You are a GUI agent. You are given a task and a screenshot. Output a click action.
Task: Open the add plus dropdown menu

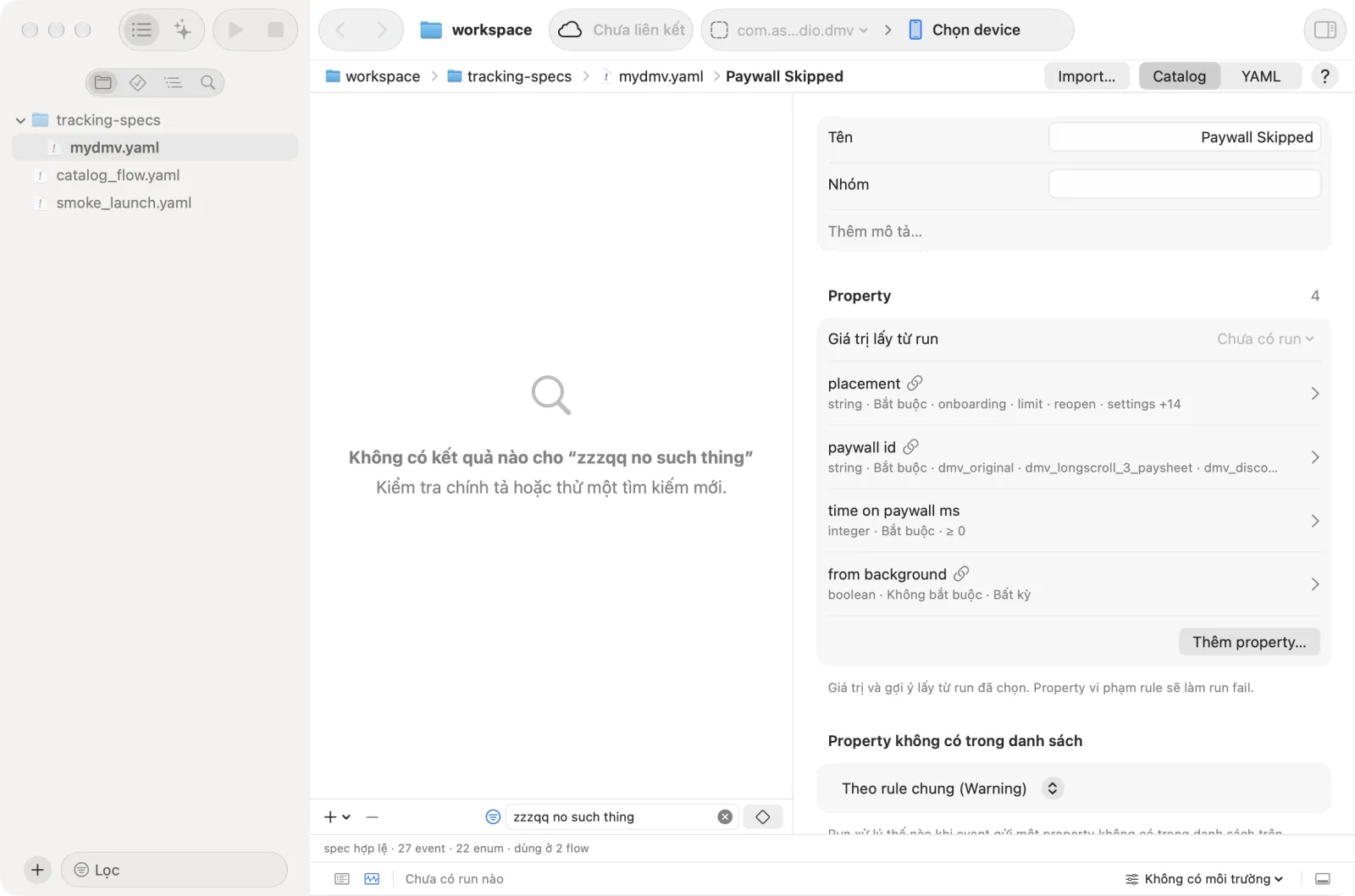[x=337, y=817]
